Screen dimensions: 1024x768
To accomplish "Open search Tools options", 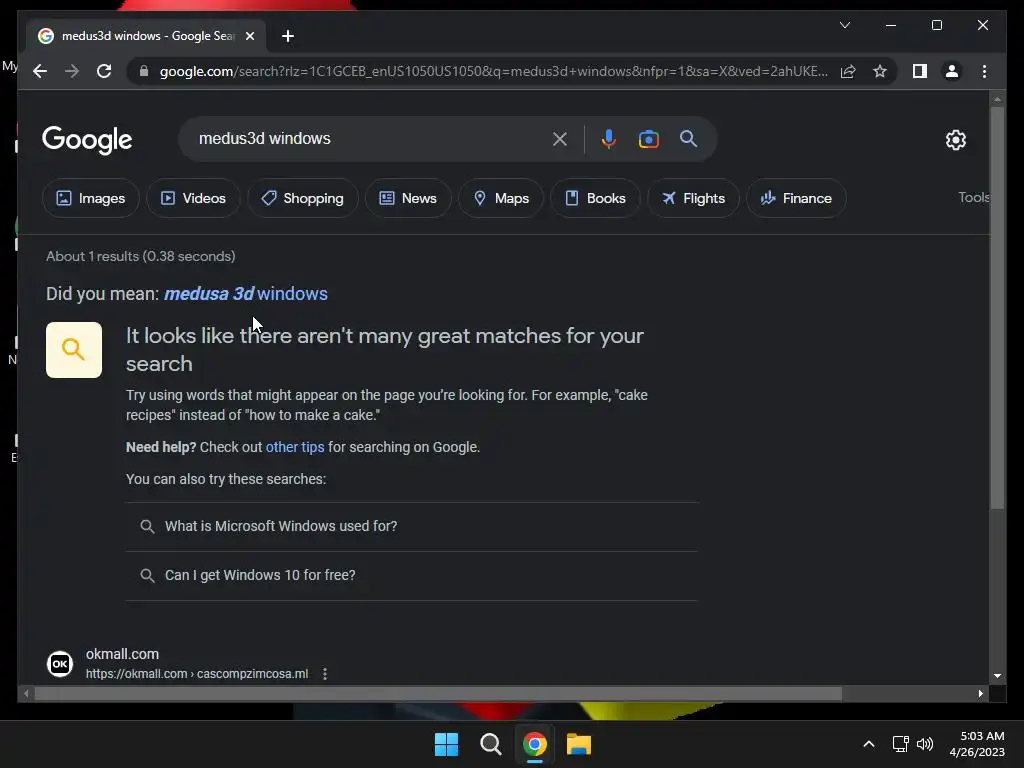I will tap(973, 197).
